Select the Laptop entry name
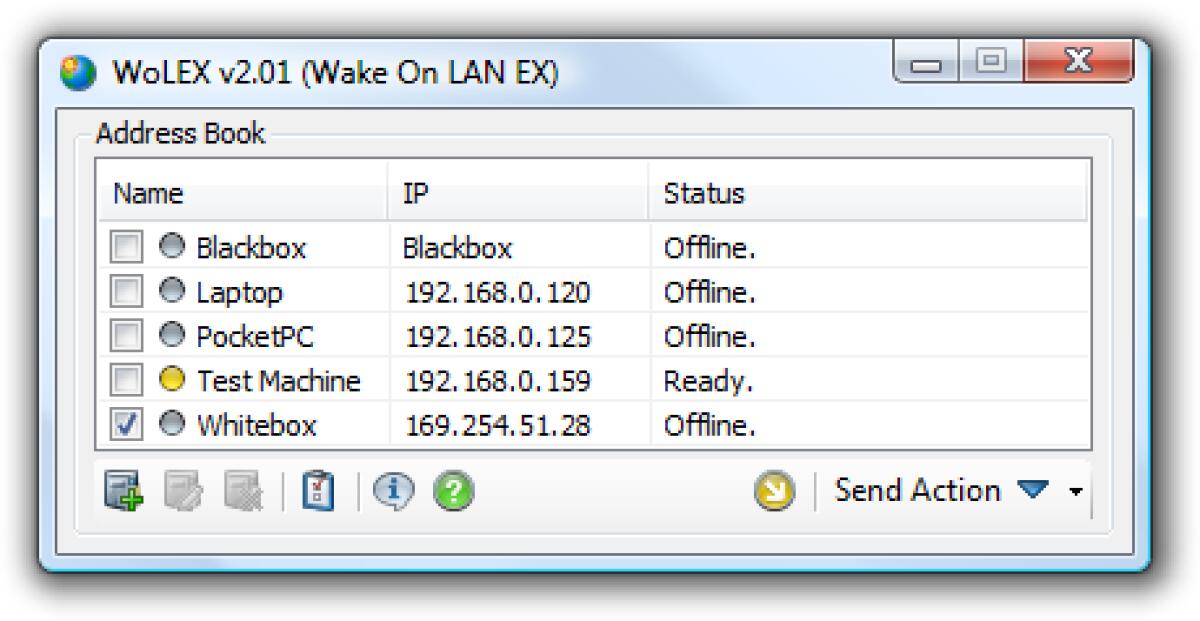The height and width of the screenshot is (621, 1200). [239, 292]
